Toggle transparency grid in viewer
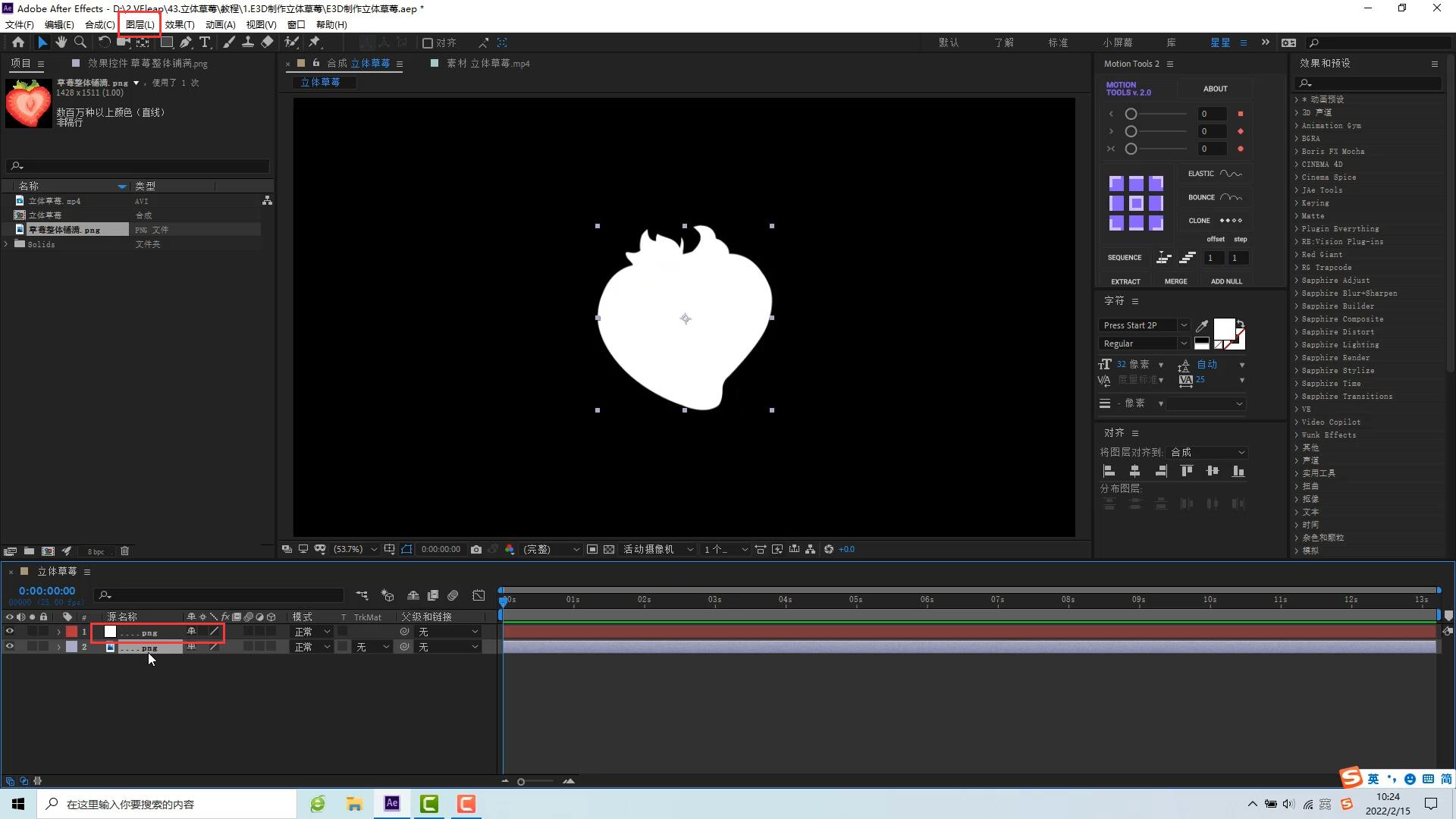 [609, 549]
